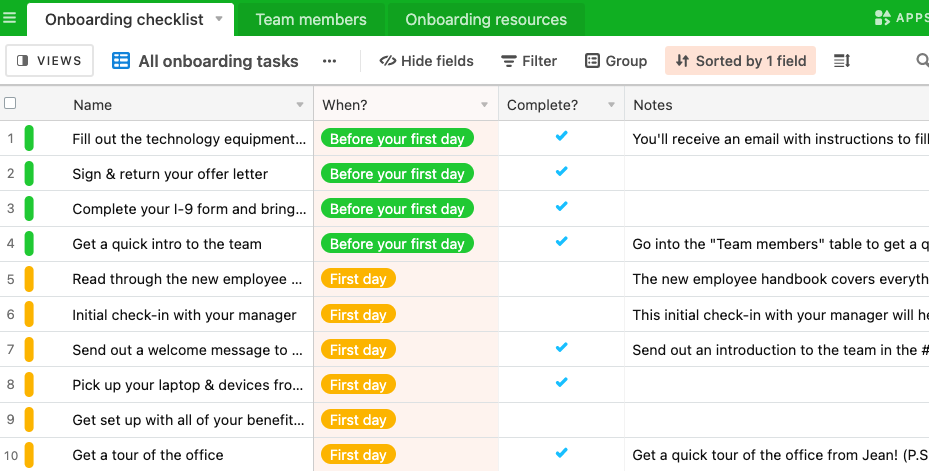Check Complete for Initial check-in with your manager
Viewport: 929px width, 471px height.
pos(562,315)
